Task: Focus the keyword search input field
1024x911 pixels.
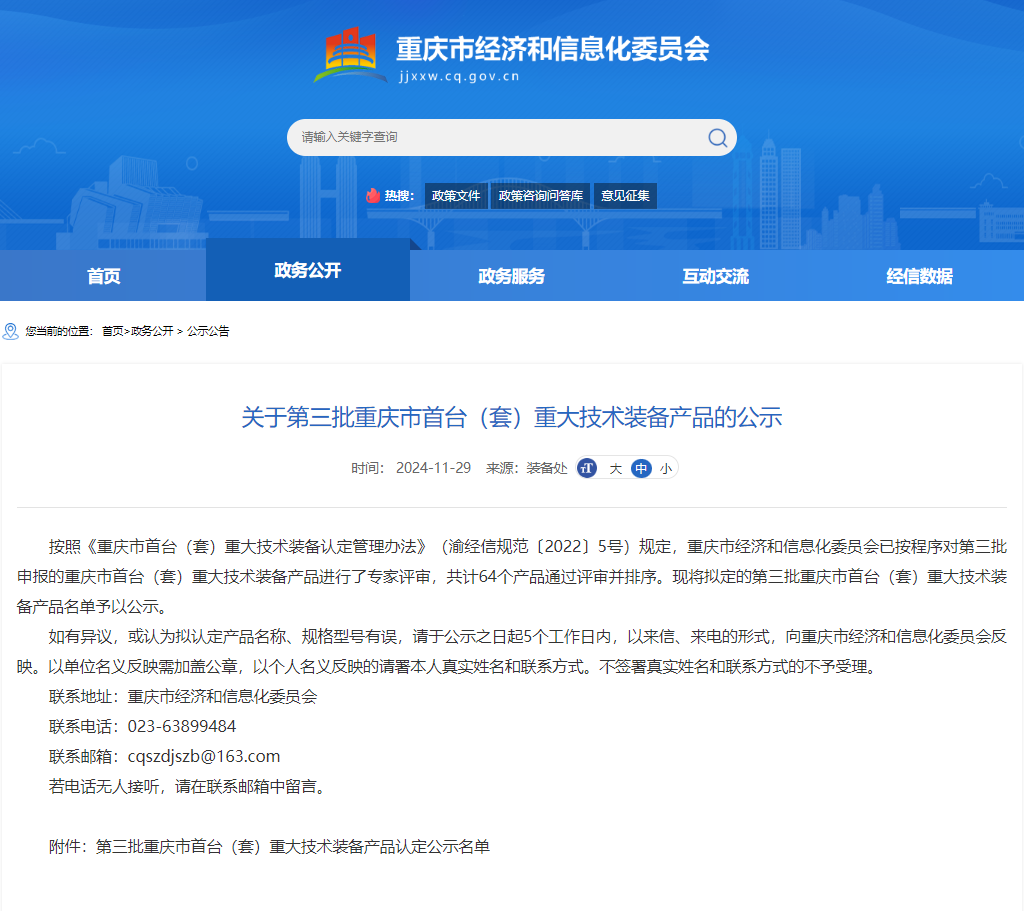Action: [x=490, y=137]
